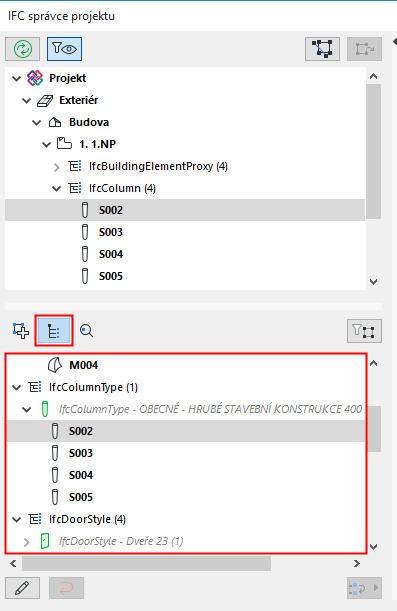Click the magnifier find icon
Image resolution: width=397 pixels, height=611 pixels.
pos(86,331)
